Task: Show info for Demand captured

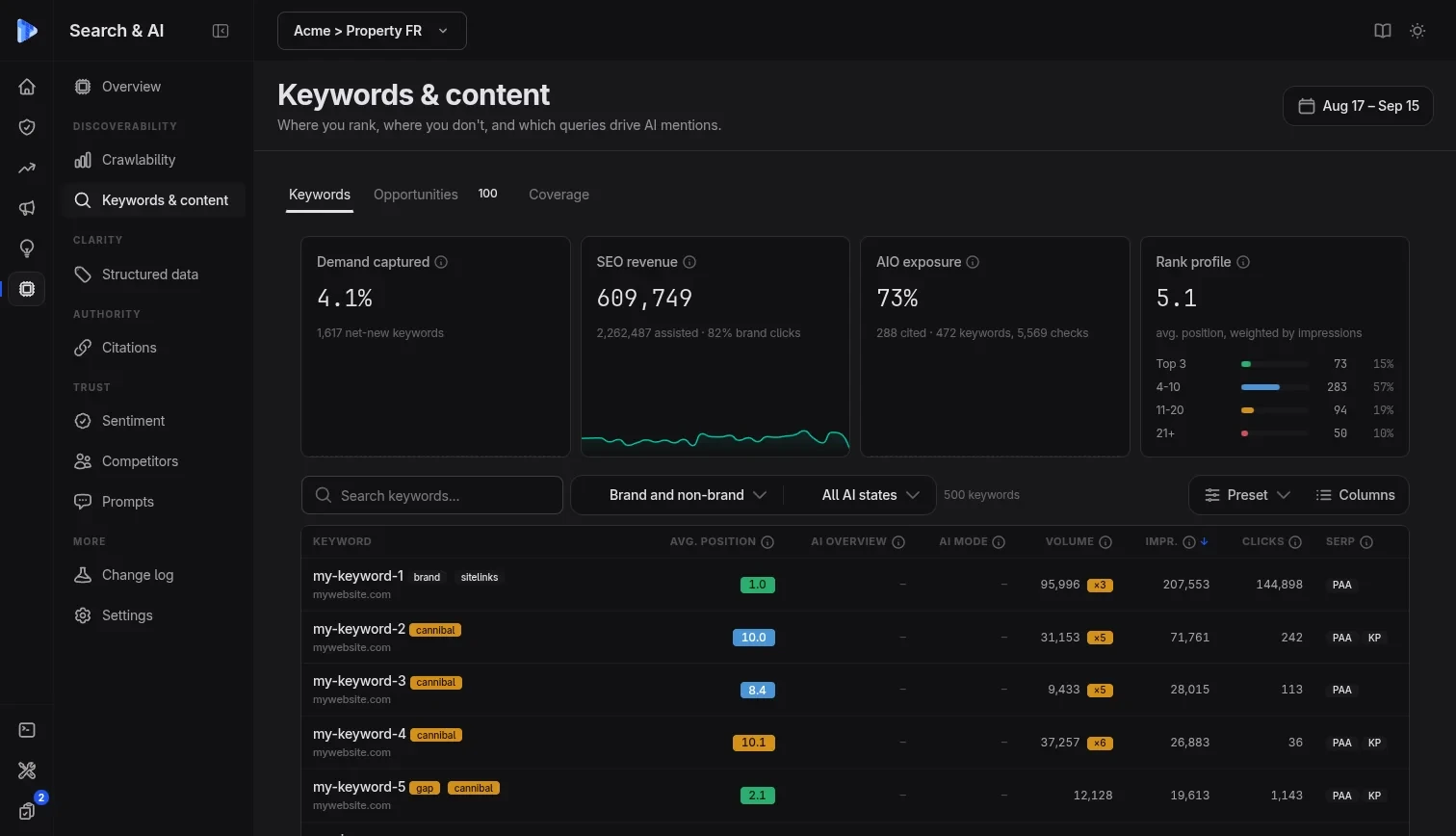Action: [x=441, y=262]
